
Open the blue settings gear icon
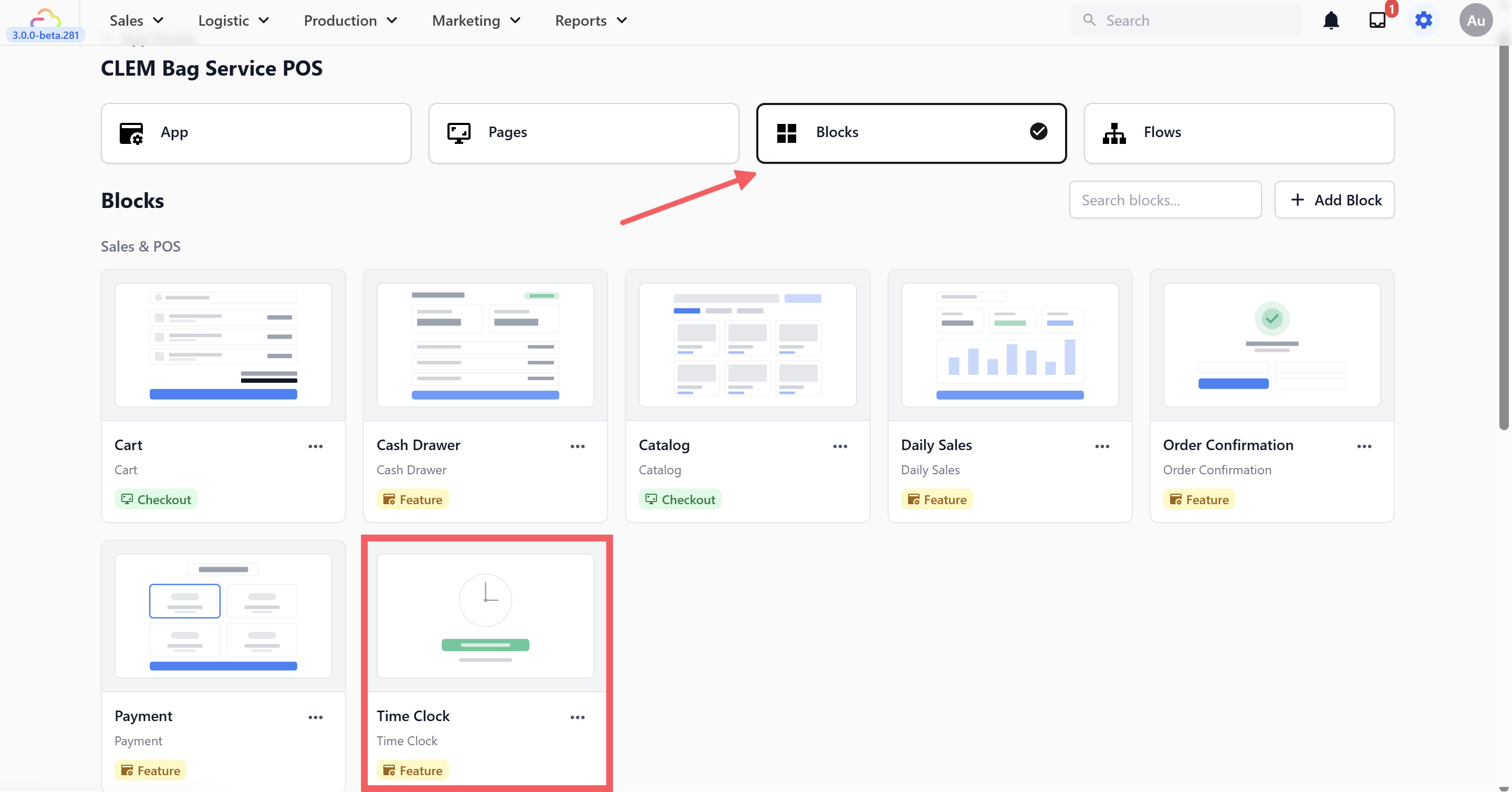1423,20
